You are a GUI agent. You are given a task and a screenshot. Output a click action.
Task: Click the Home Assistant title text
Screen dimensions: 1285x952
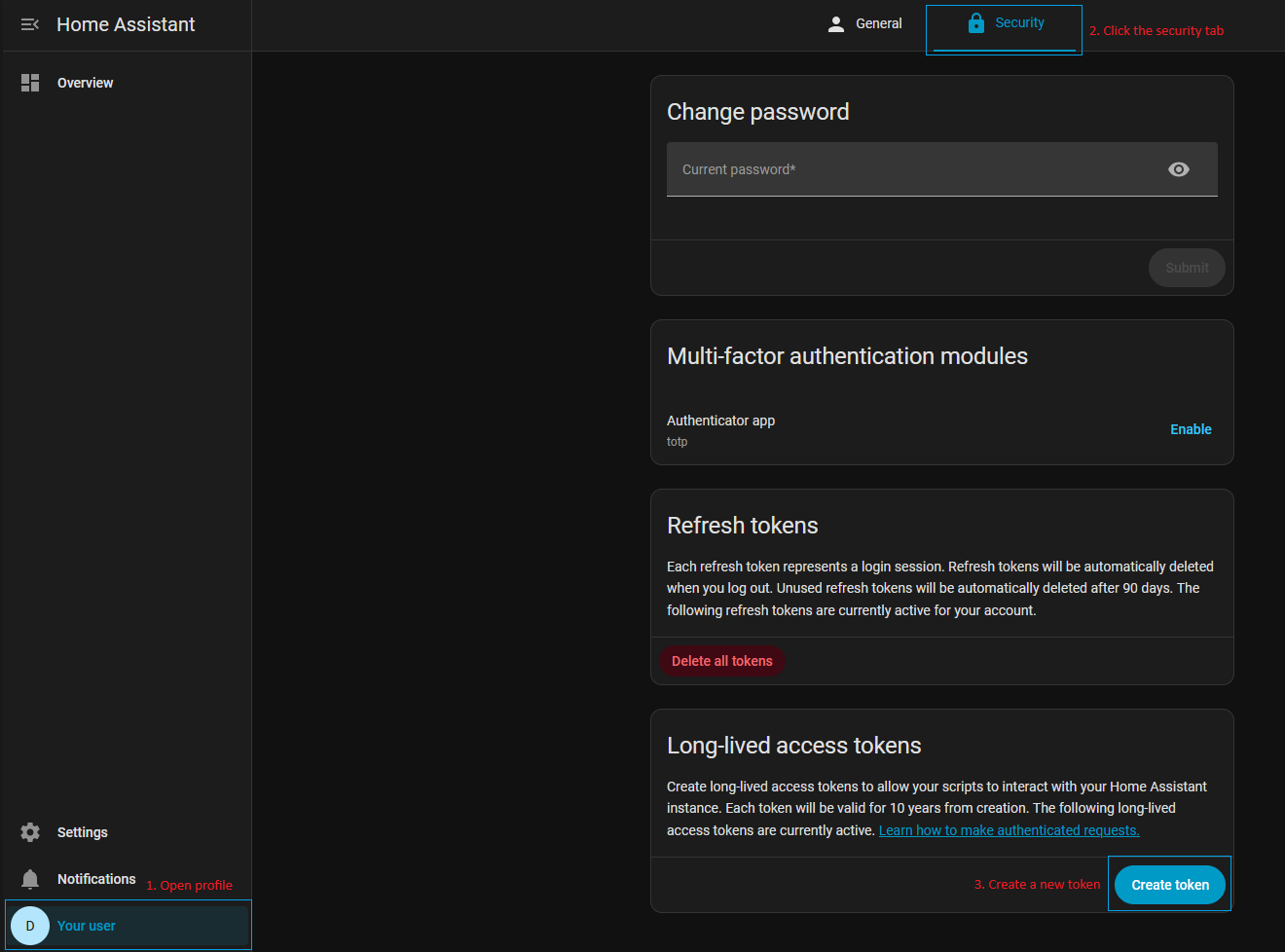(126, 24)
